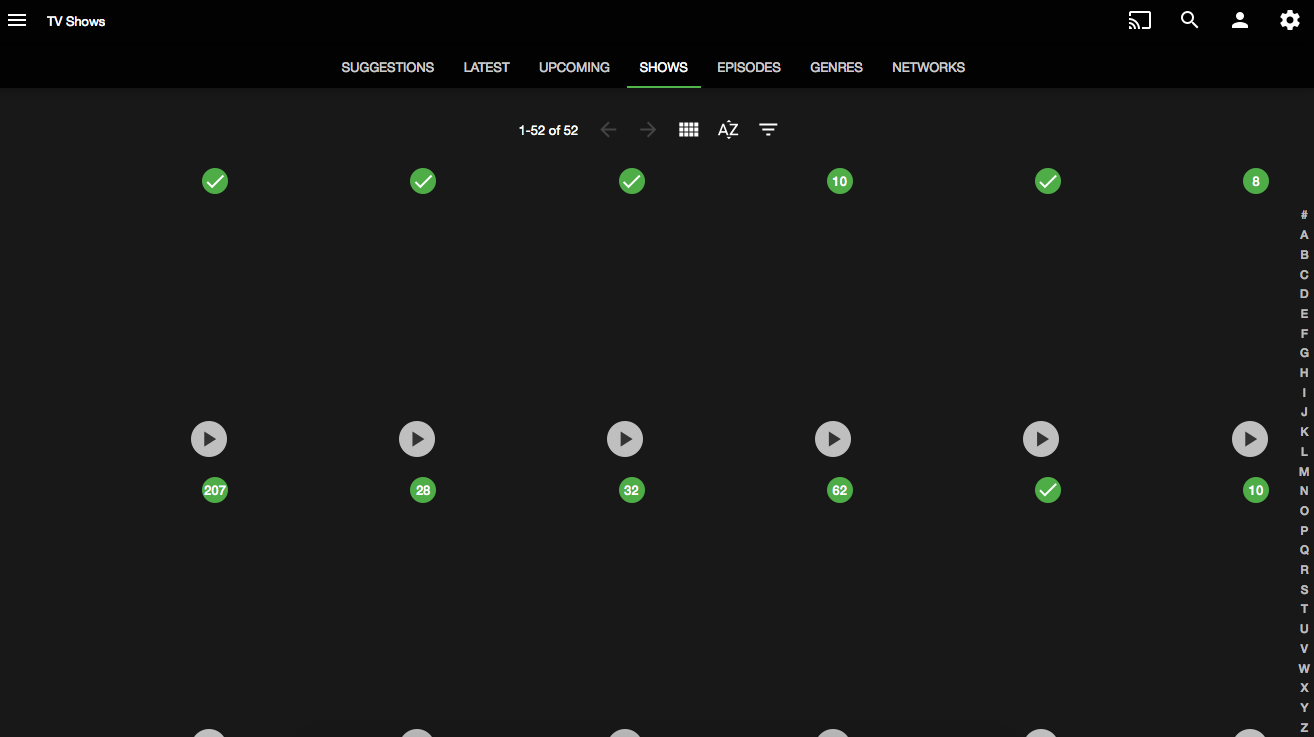Click the Cast to device icon
This screenshot has height=737, width=1314.
pos(1139,20)
